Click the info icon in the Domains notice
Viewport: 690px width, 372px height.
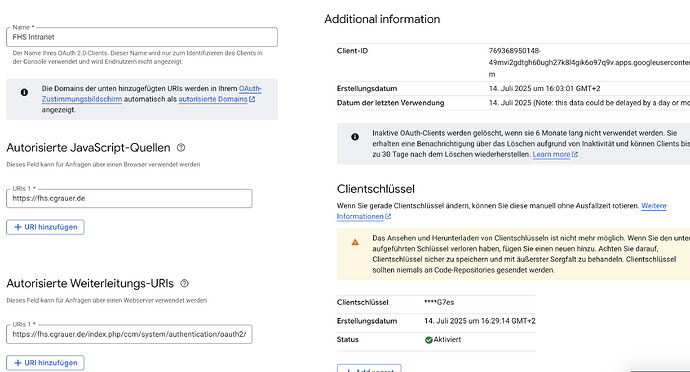click(24, 92)
